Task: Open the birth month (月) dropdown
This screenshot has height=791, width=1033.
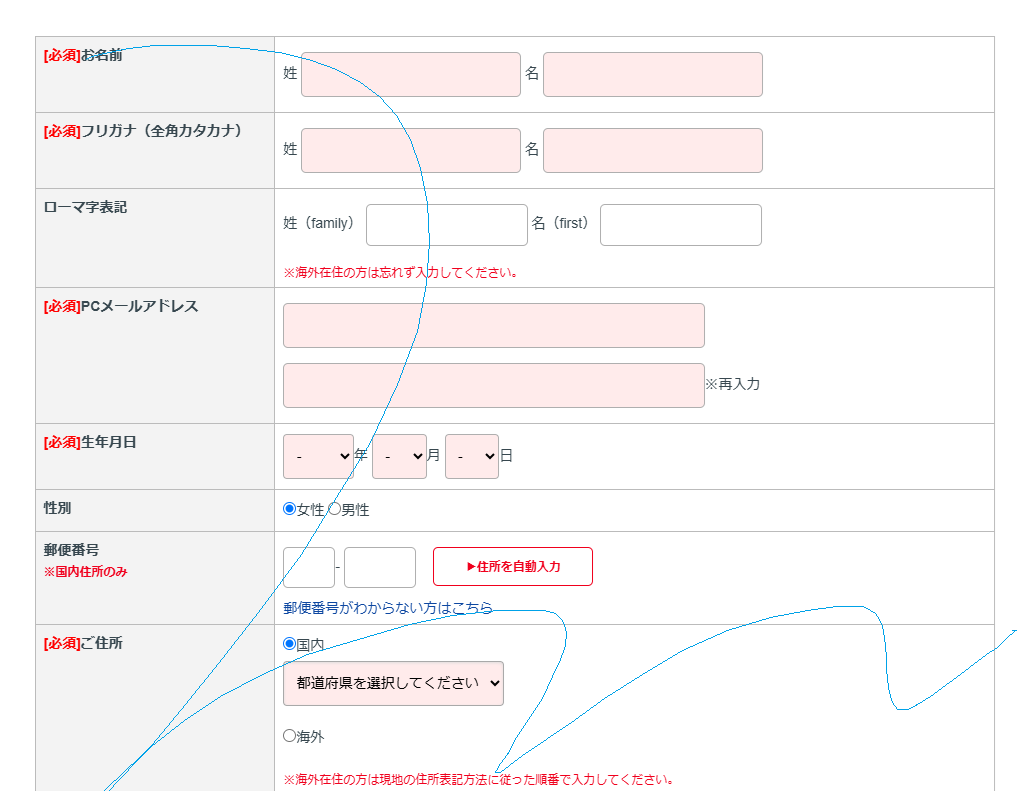Action: coord(399,456)
